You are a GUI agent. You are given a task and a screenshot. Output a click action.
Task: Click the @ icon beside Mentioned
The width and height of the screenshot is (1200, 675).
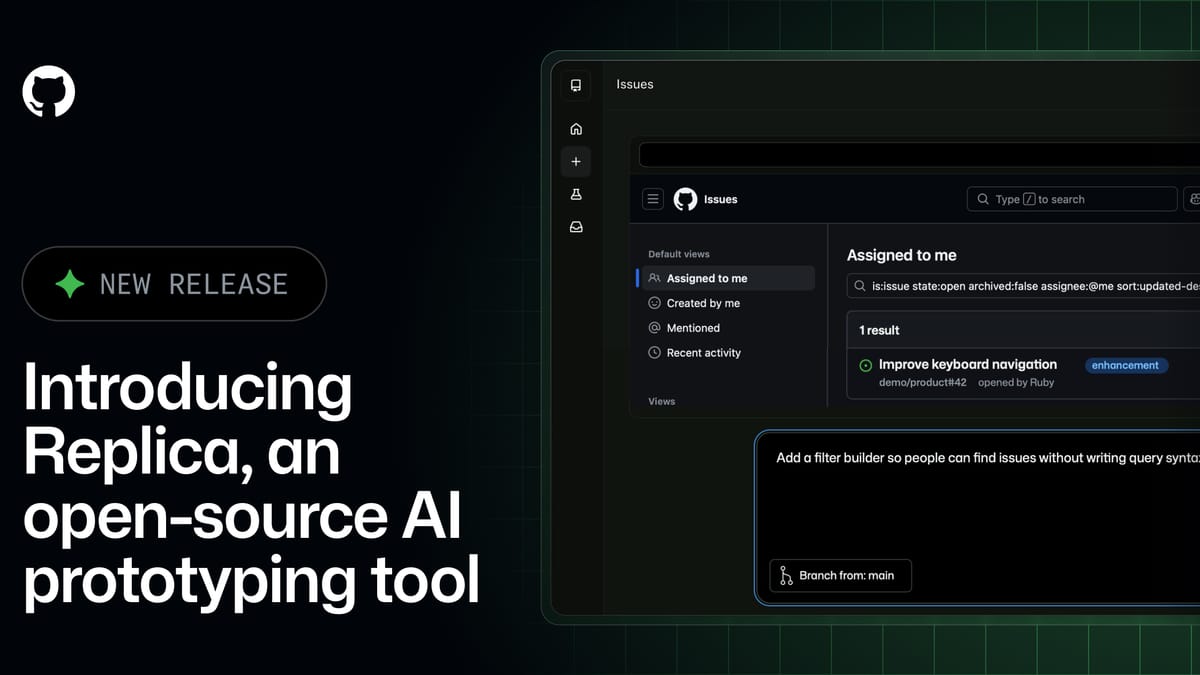tap(654, 328)
